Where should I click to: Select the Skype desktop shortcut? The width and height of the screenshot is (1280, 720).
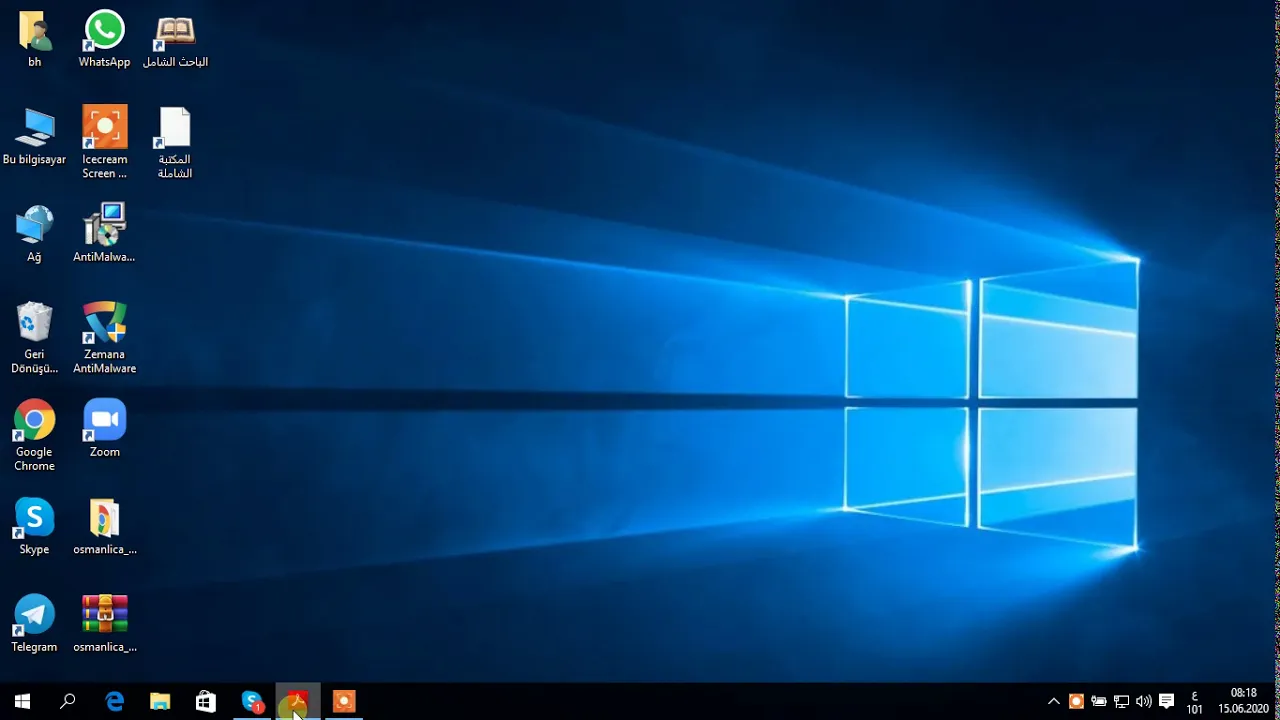(34, 527)
